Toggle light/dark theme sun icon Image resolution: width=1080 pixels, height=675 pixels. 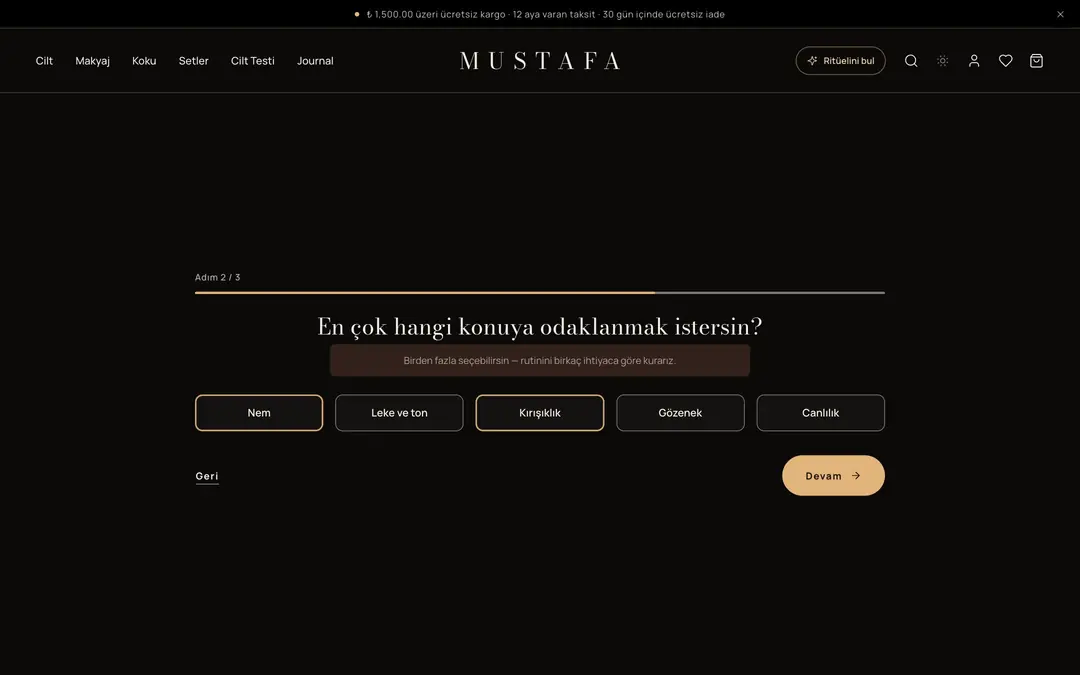(942, 61)
